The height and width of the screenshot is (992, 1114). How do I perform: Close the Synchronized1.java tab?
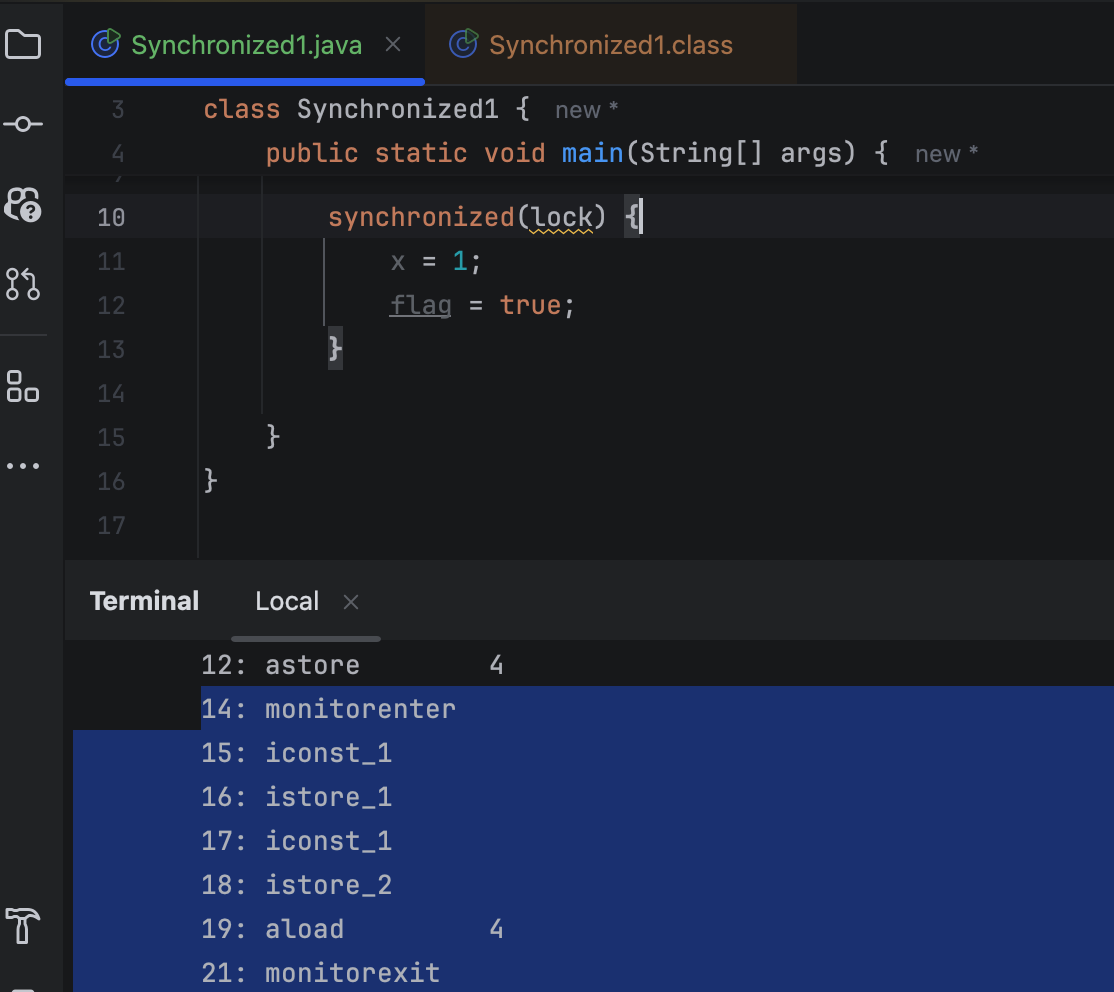[x=392, y=43]
